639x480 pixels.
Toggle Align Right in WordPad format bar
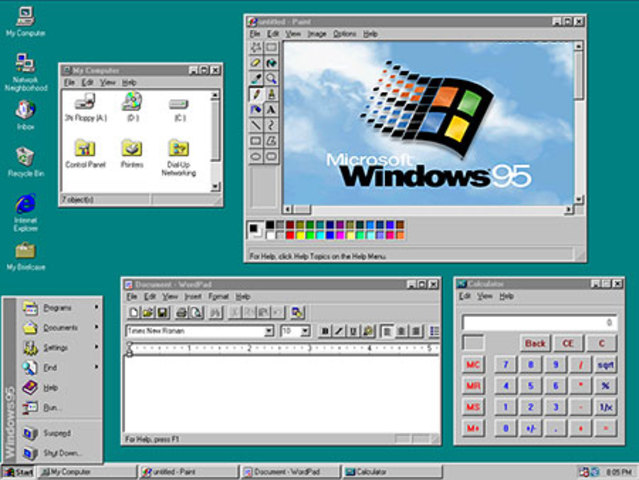point(415,331)
